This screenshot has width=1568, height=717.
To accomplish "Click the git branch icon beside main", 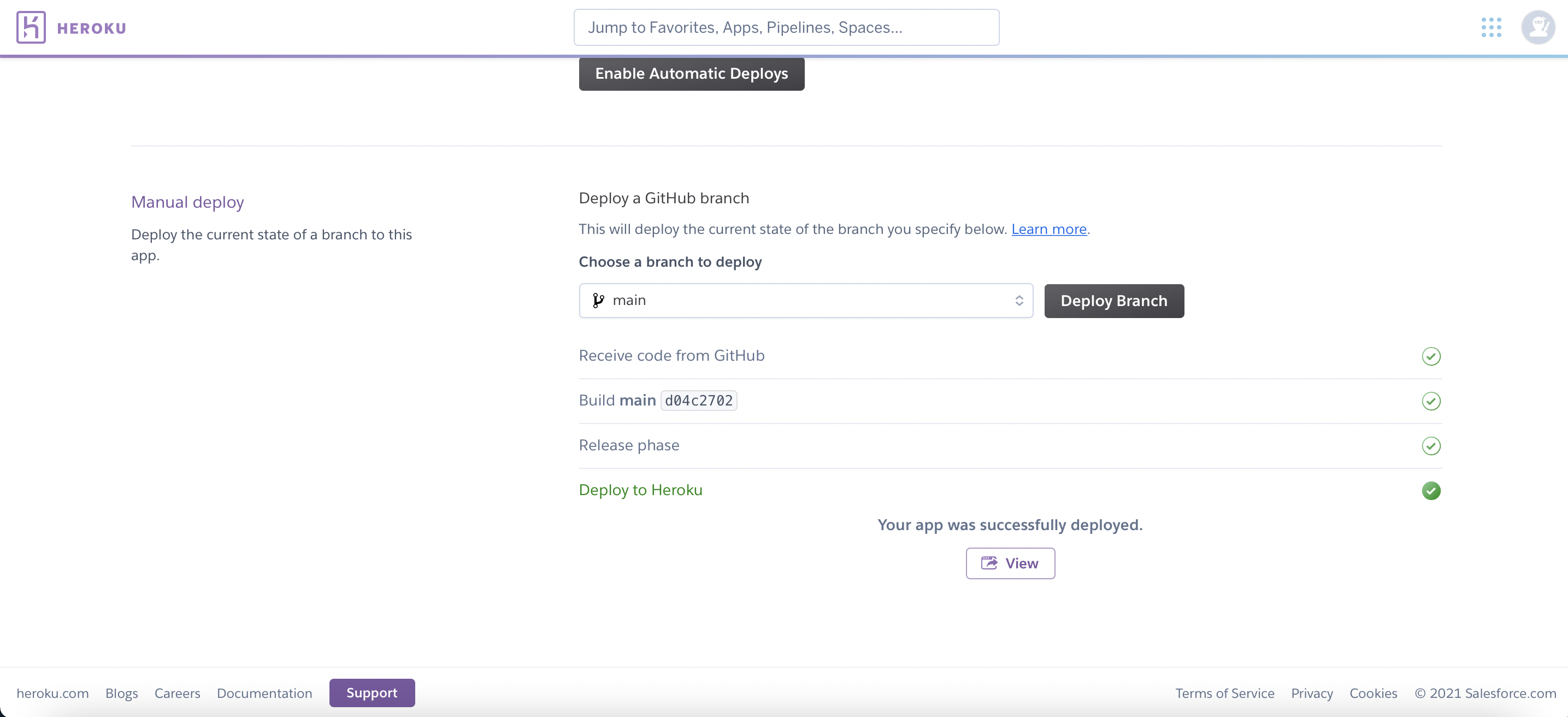I will point(598,300).
